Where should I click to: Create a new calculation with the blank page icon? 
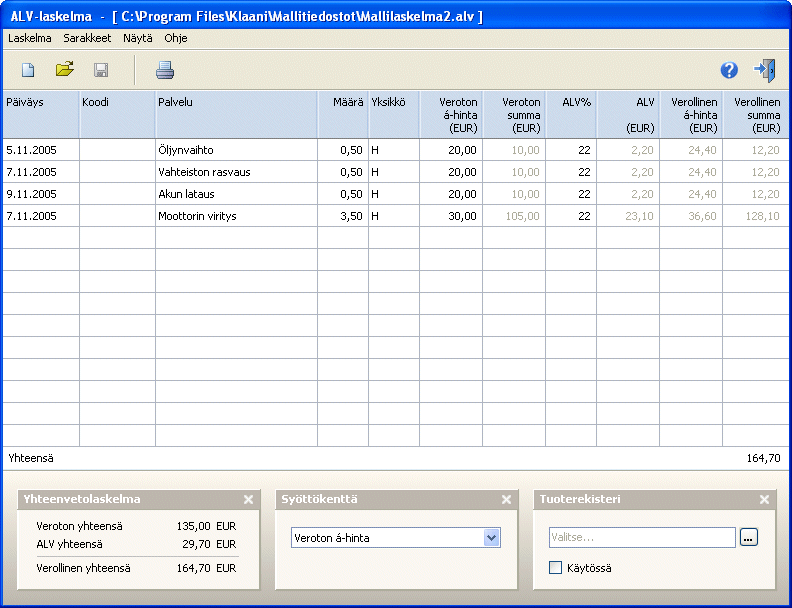[x=28, y=70]
